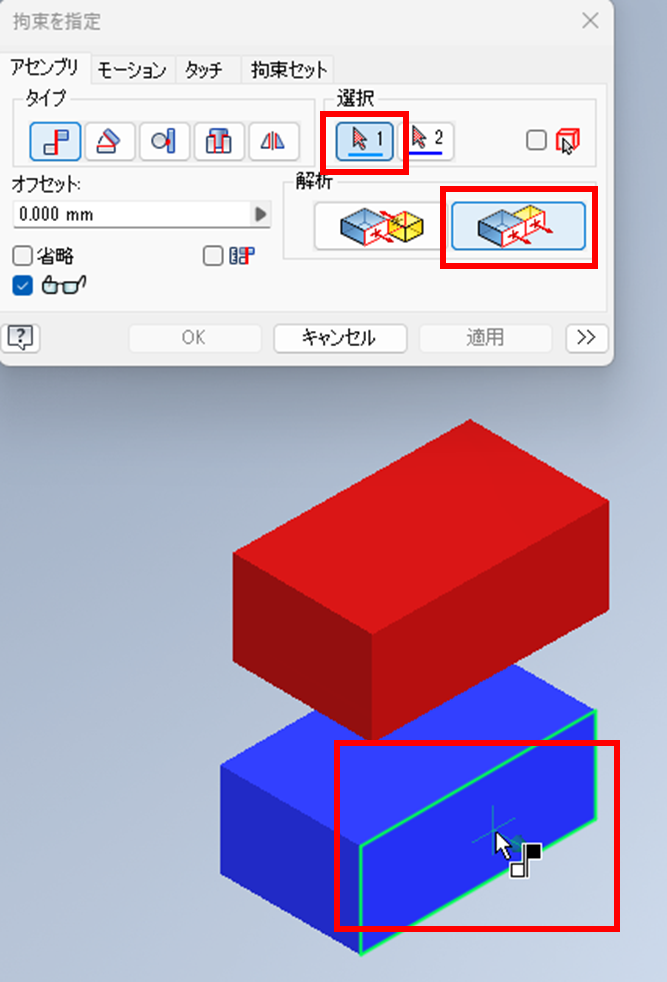Enable the pick part first checkbox
Screen dimensions: 667x982
pyautogui.click(x=536, y=140)
